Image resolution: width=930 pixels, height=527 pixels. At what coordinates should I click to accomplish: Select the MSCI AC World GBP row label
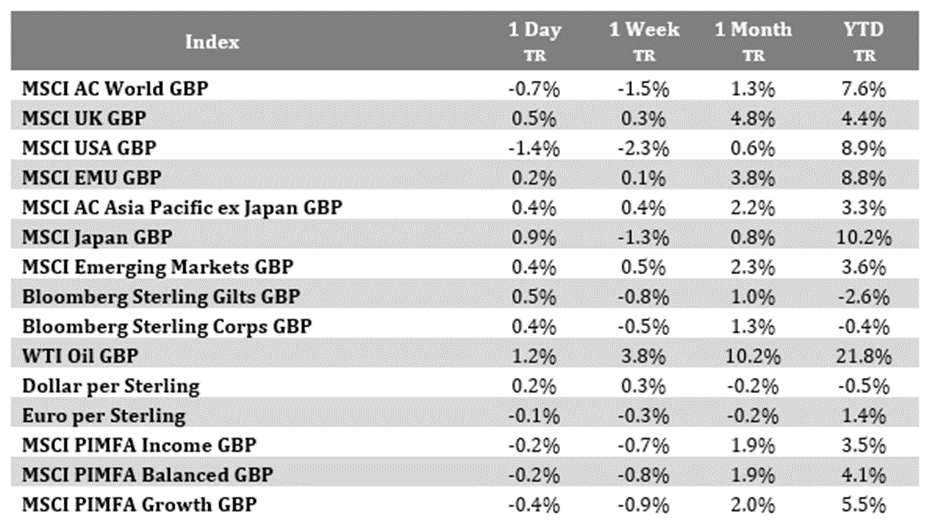pos(115,89)
